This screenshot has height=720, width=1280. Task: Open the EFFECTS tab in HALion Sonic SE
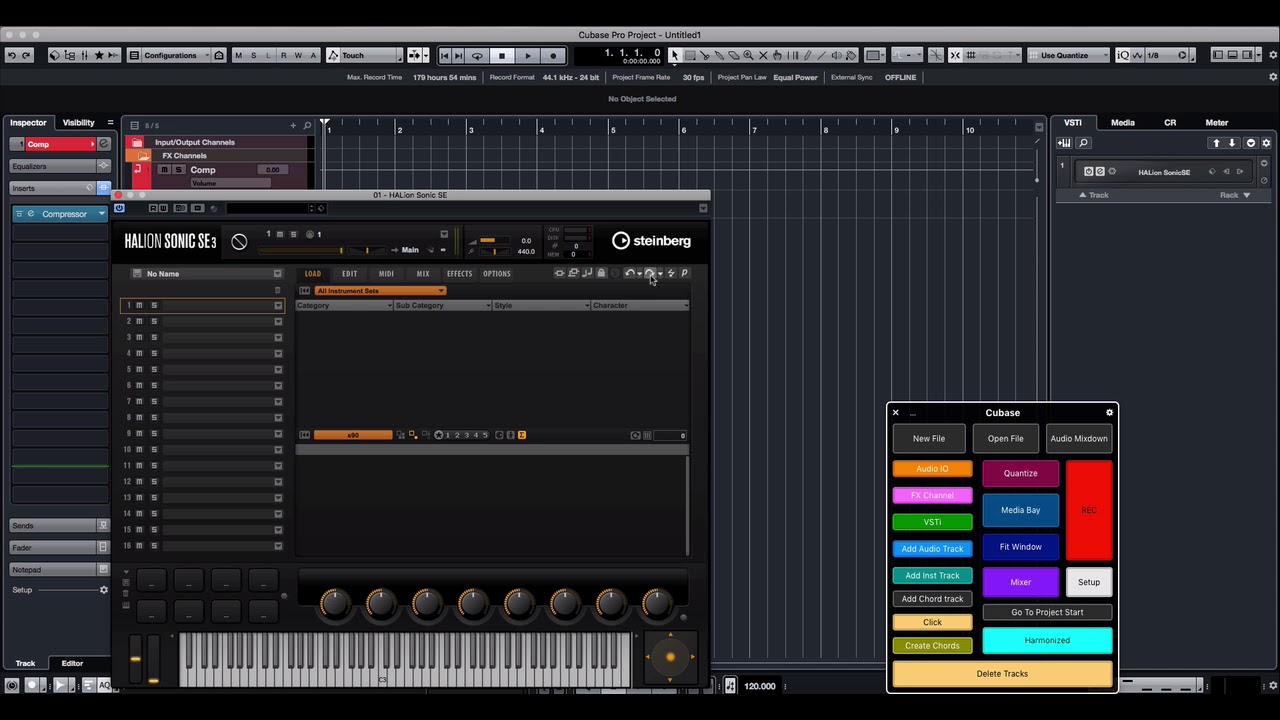459,273
